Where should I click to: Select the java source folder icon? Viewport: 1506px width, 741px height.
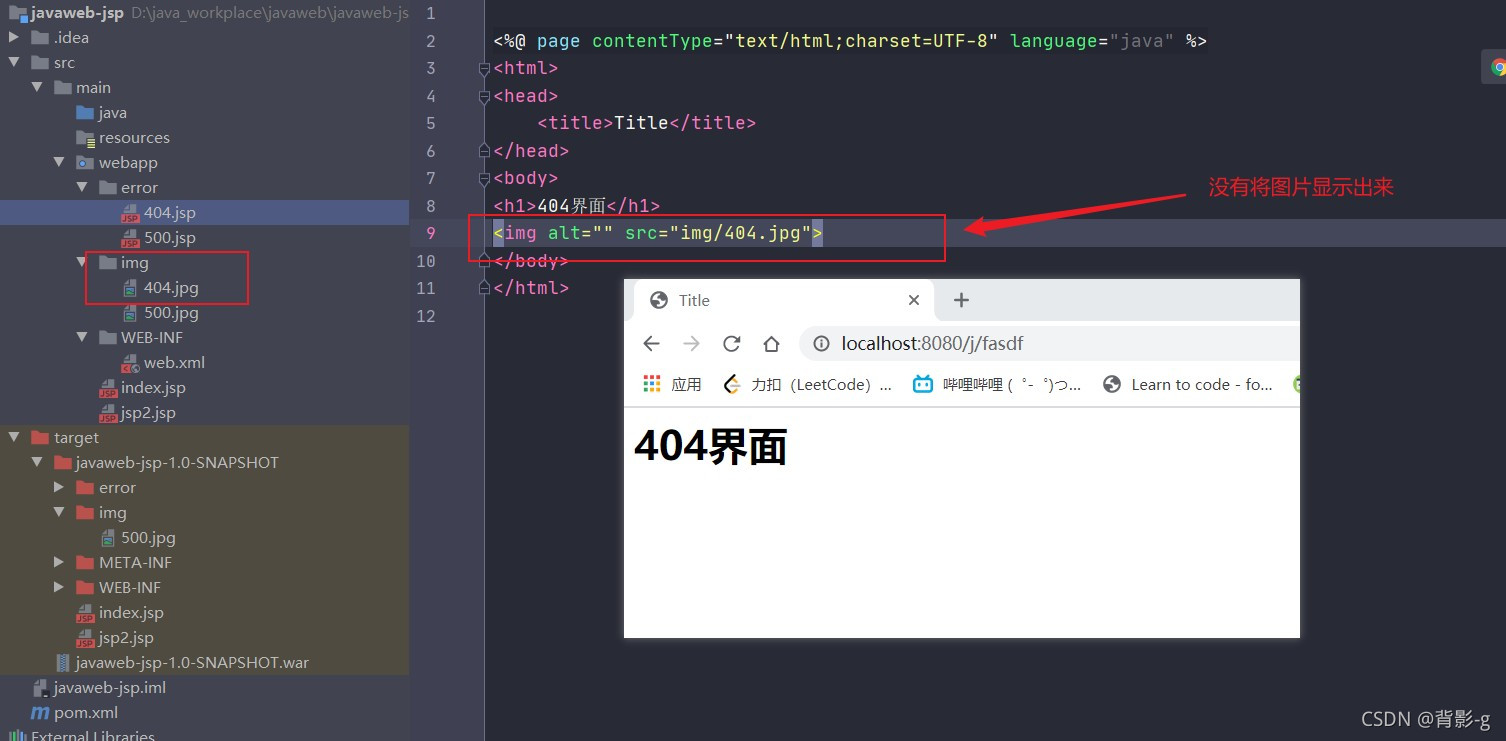[x=85, y=113]
